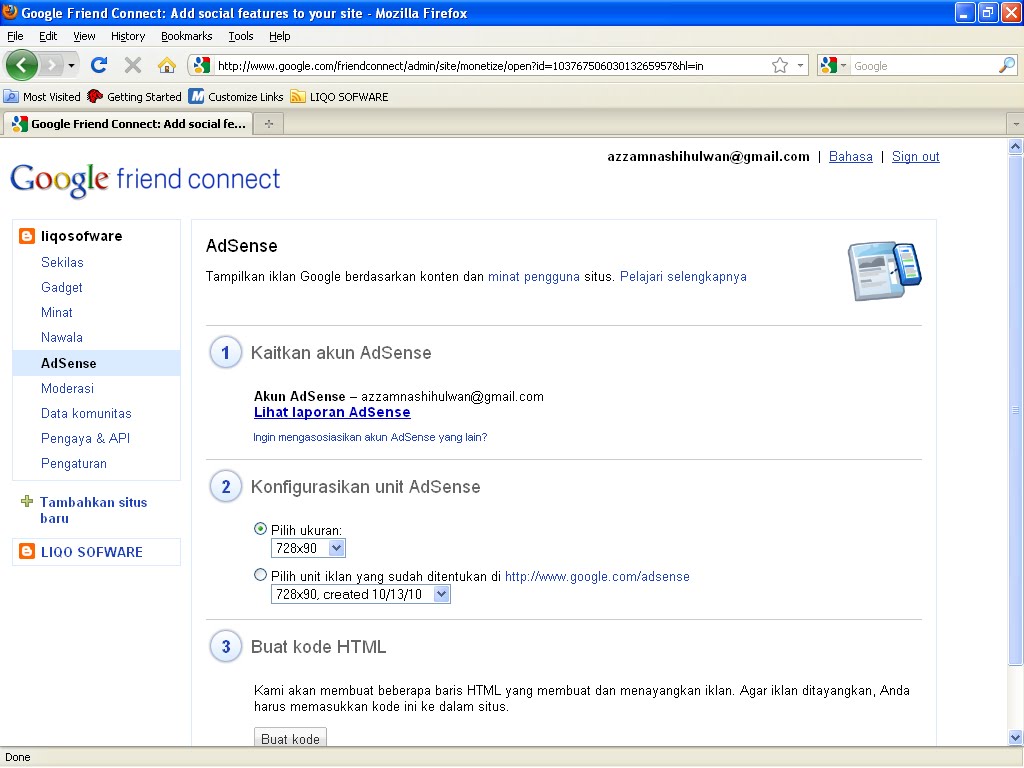Select the Pilih unit iklan radio button

(x=261, y=575)
